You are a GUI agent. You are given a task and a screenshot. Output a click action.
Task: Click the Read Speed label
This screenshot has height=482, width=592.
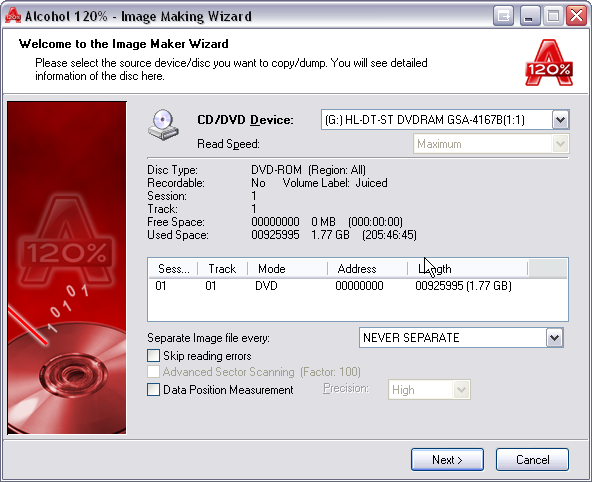tap(228, 144)
